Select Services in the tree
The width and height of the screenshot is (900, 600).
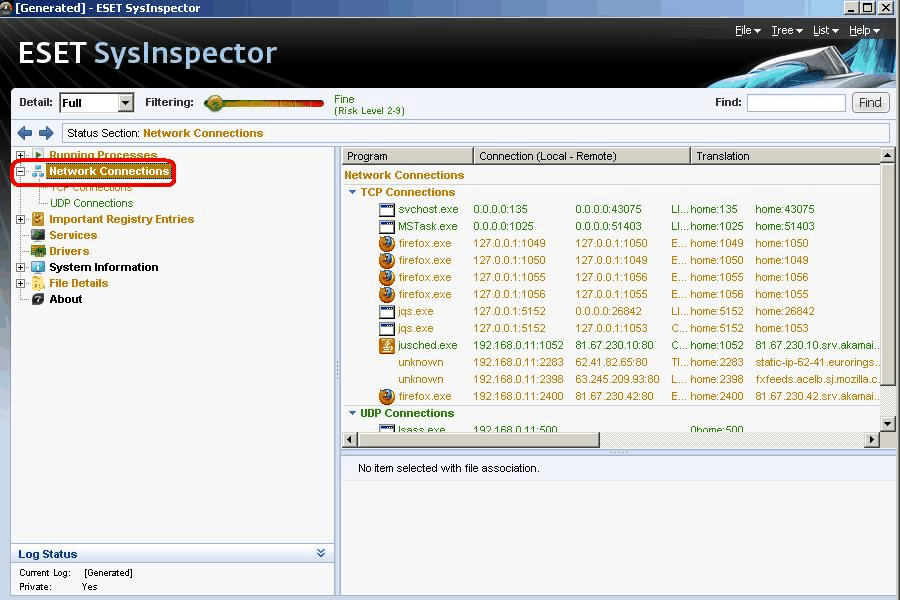[x=73, y=235]
